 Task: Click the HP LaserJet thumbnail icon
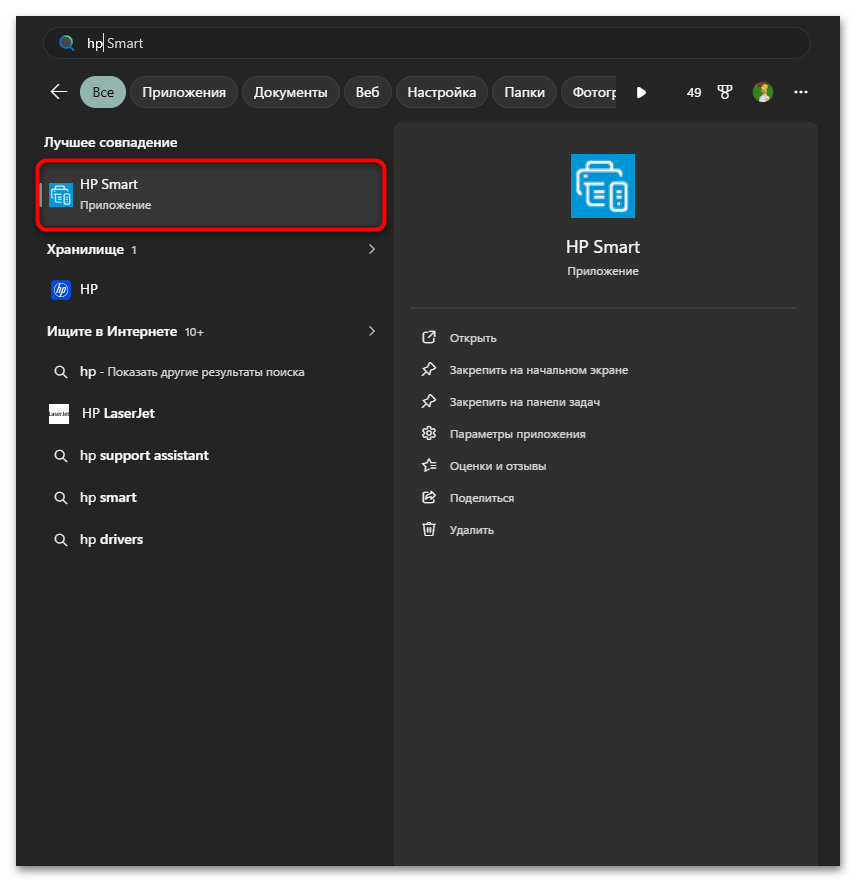(59, 413)
